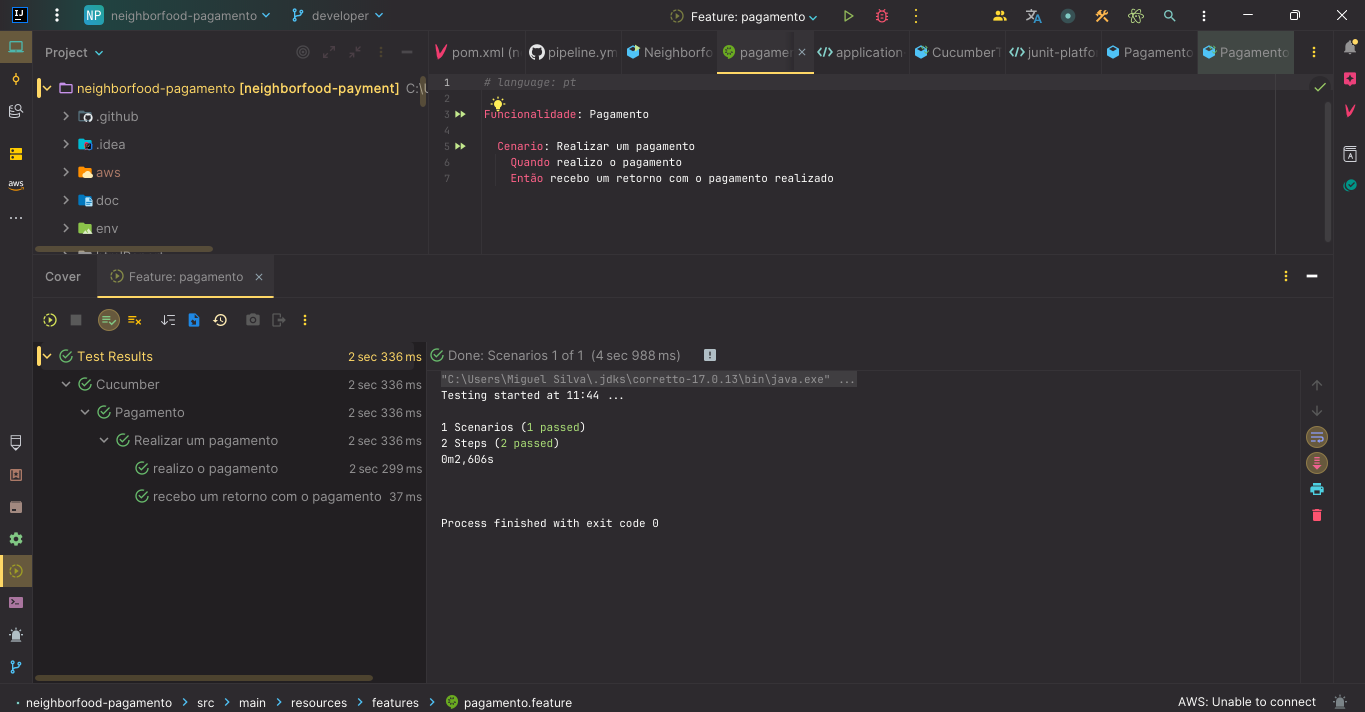
Task: Toggle scroll to end in console
Action: [1317, 463]
